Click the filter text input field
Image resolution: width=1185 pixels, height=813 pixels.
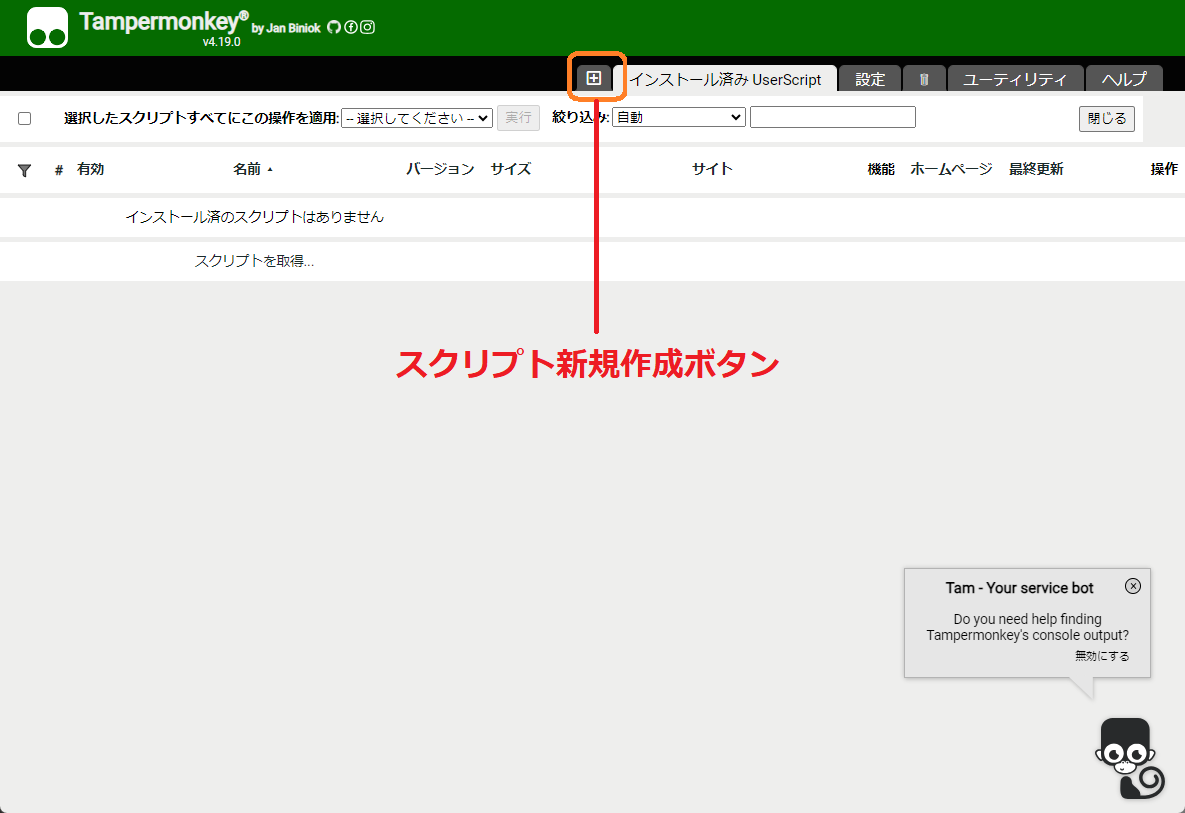coord(832,116)
